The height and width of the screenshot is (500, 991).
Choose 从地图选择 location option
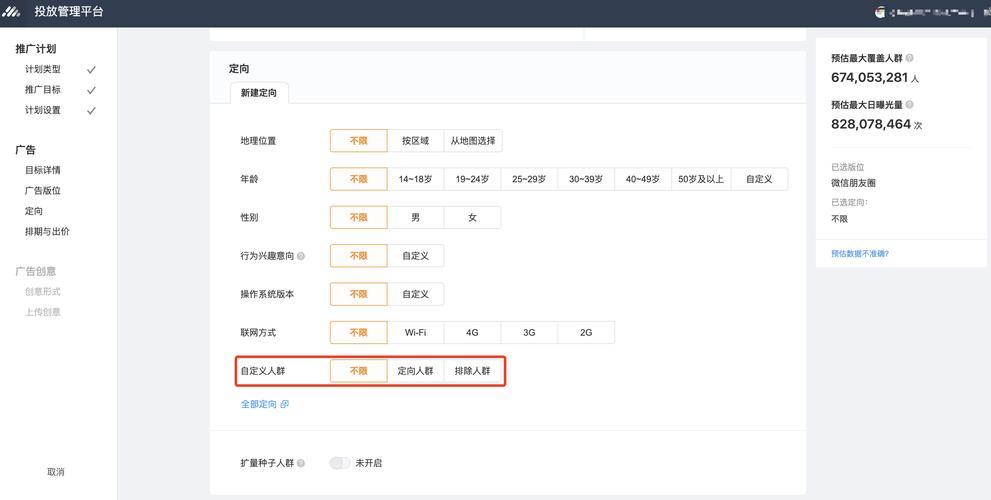[473, 141]
